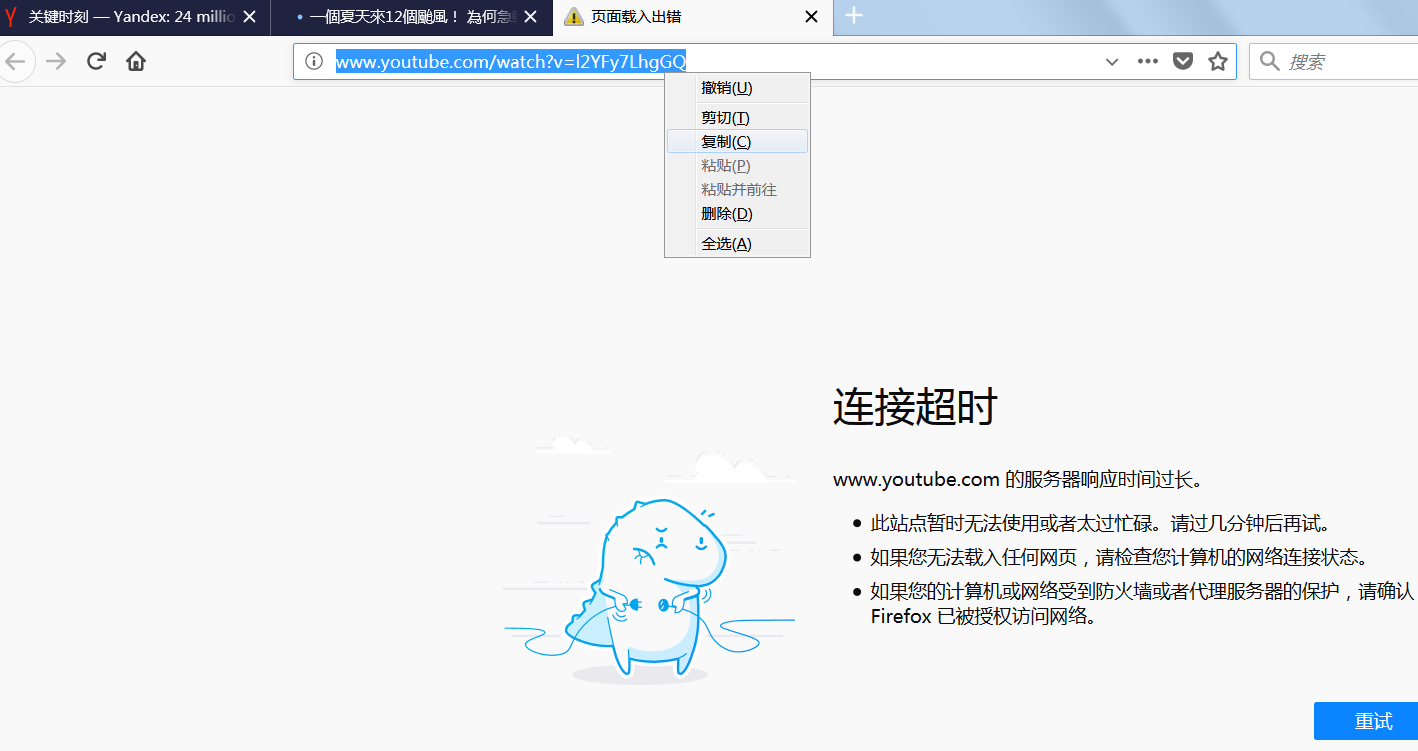Click the Yandex favicon on first tab
Viewport: 1418px width, 751px height.
(10, 17)
